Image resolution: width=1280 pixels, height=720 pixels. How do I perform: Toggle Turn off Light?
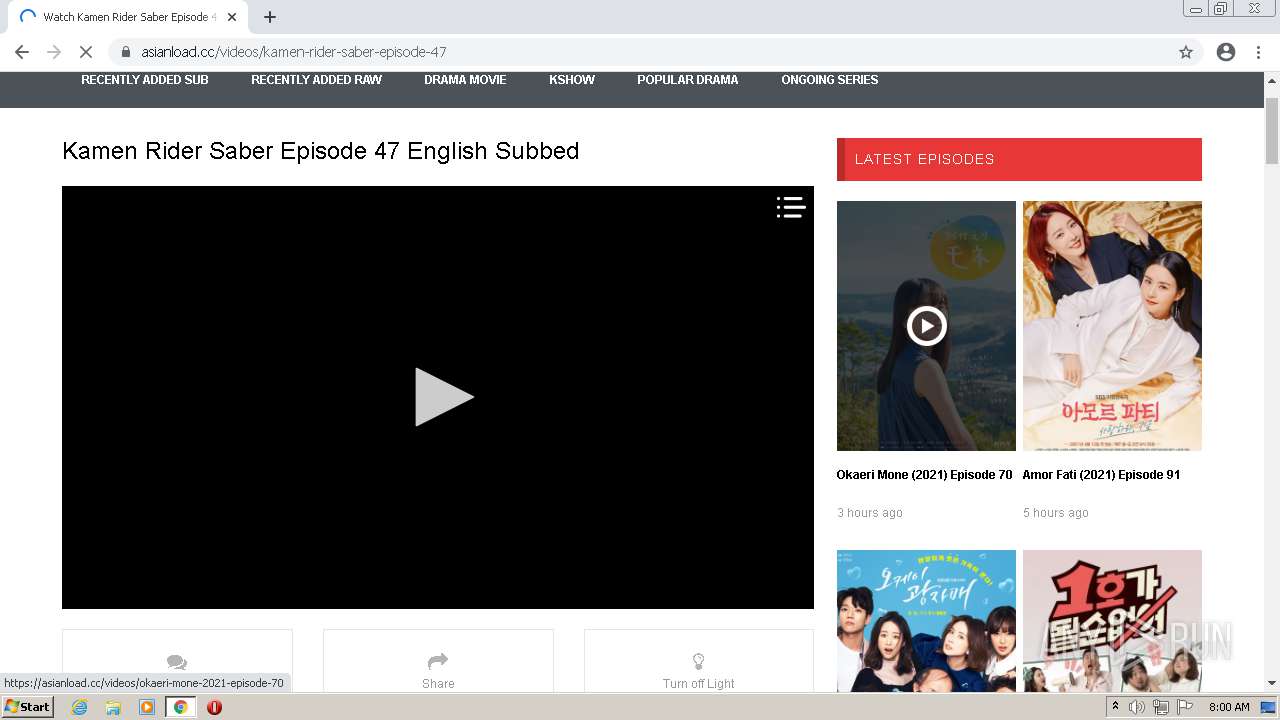(698, 661)
